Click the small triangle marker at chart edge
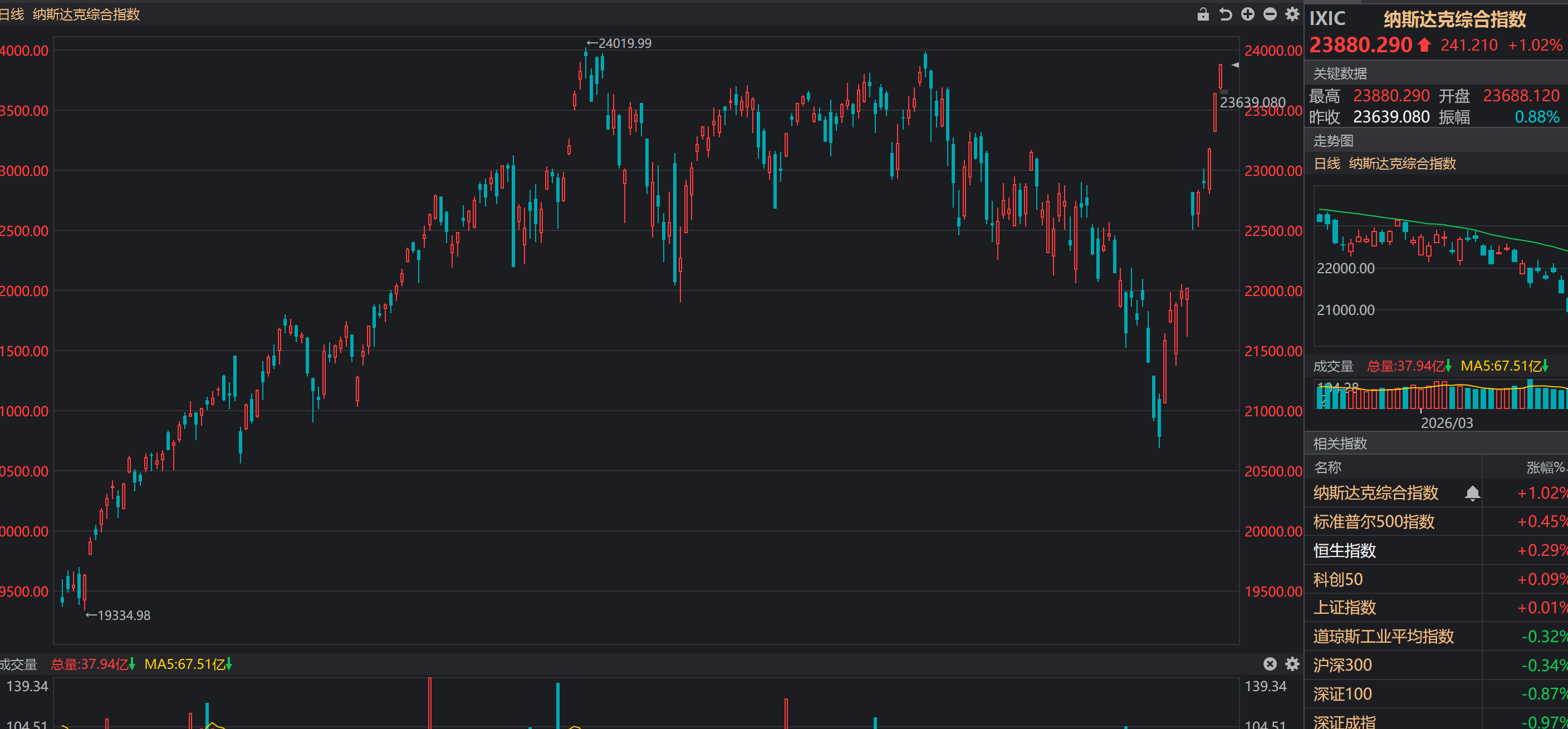The width and height of the screenshot is (1568, 729). click(1235, 65)
